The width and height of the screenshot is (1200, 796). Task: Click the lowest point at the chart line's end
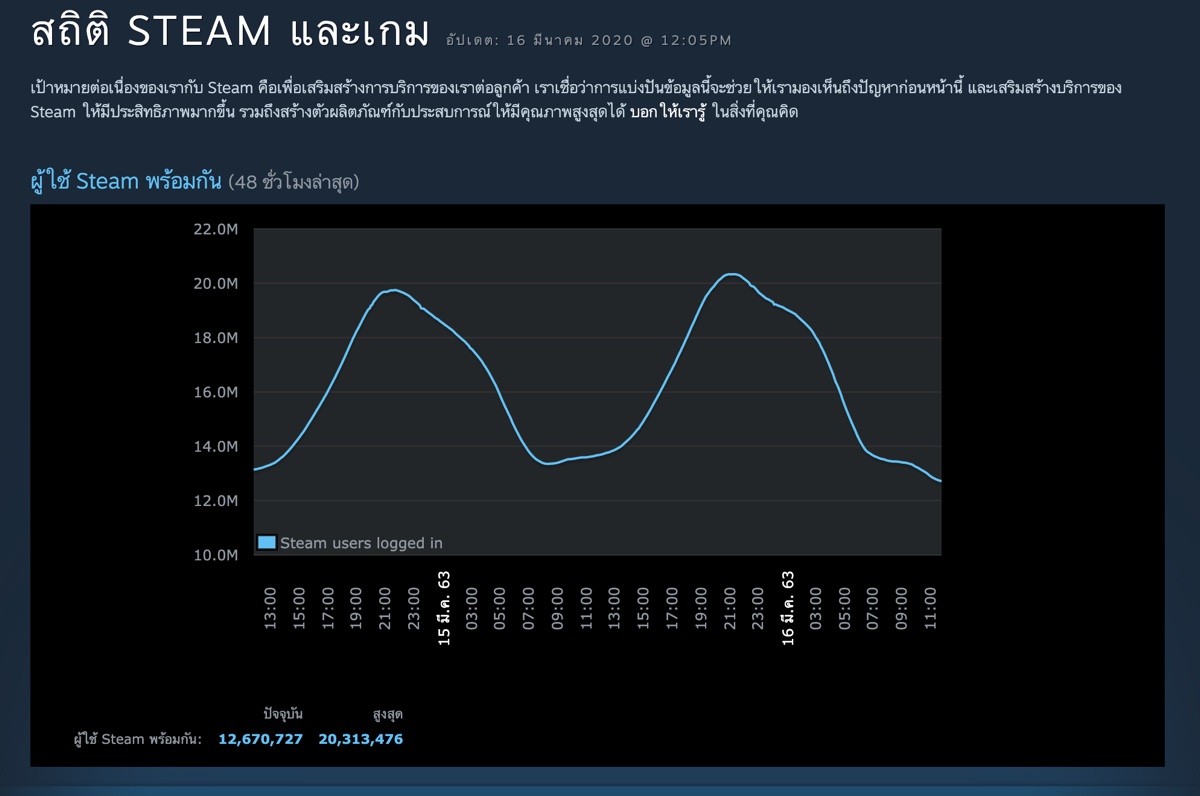tap(940, 481)
